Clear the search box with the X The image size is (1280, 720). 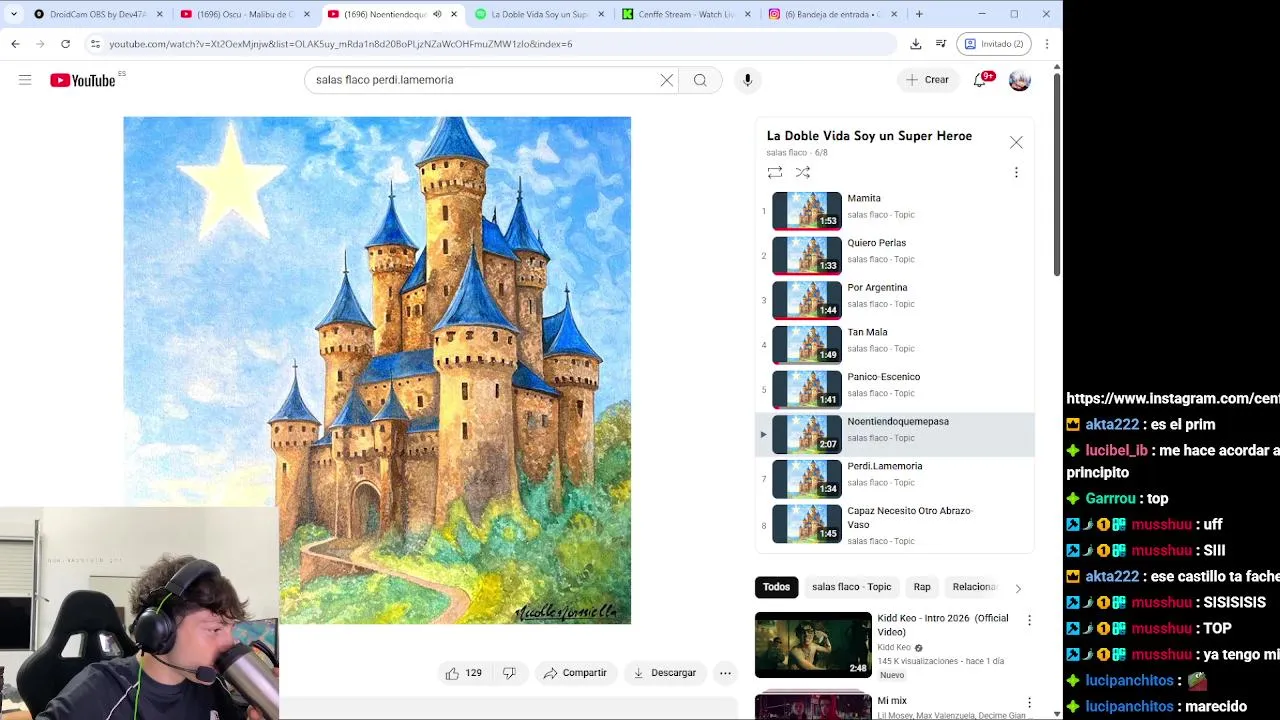click(666, 80)
